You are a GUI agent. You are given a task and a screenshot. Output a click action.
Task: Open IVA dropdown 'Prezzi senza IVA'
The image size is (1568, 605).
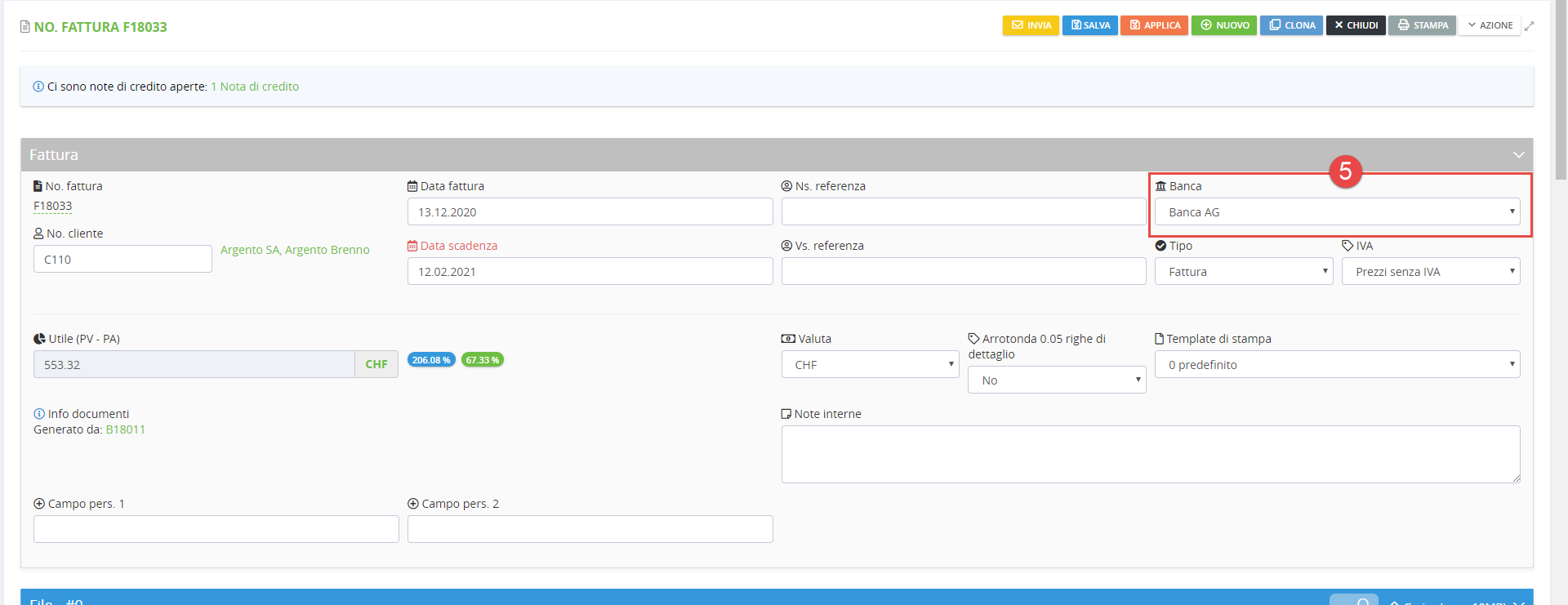[x=1430, y=272]
